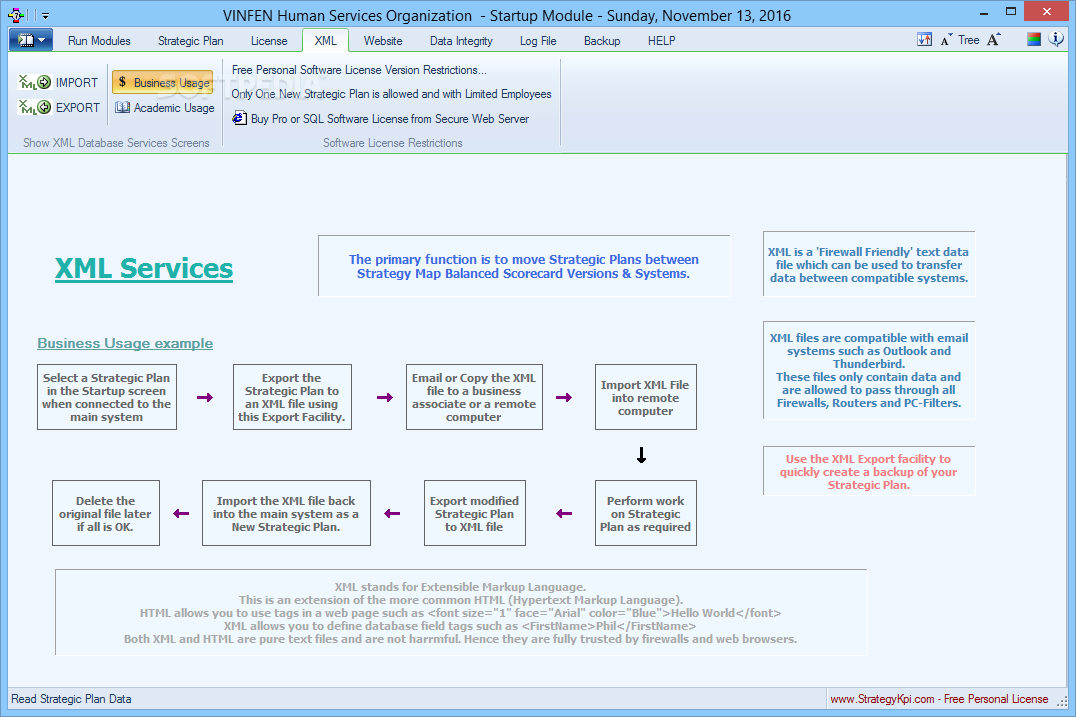Open the quick access toolbar customize arrow
This screenshot has height=717, width=1076.
46,15
